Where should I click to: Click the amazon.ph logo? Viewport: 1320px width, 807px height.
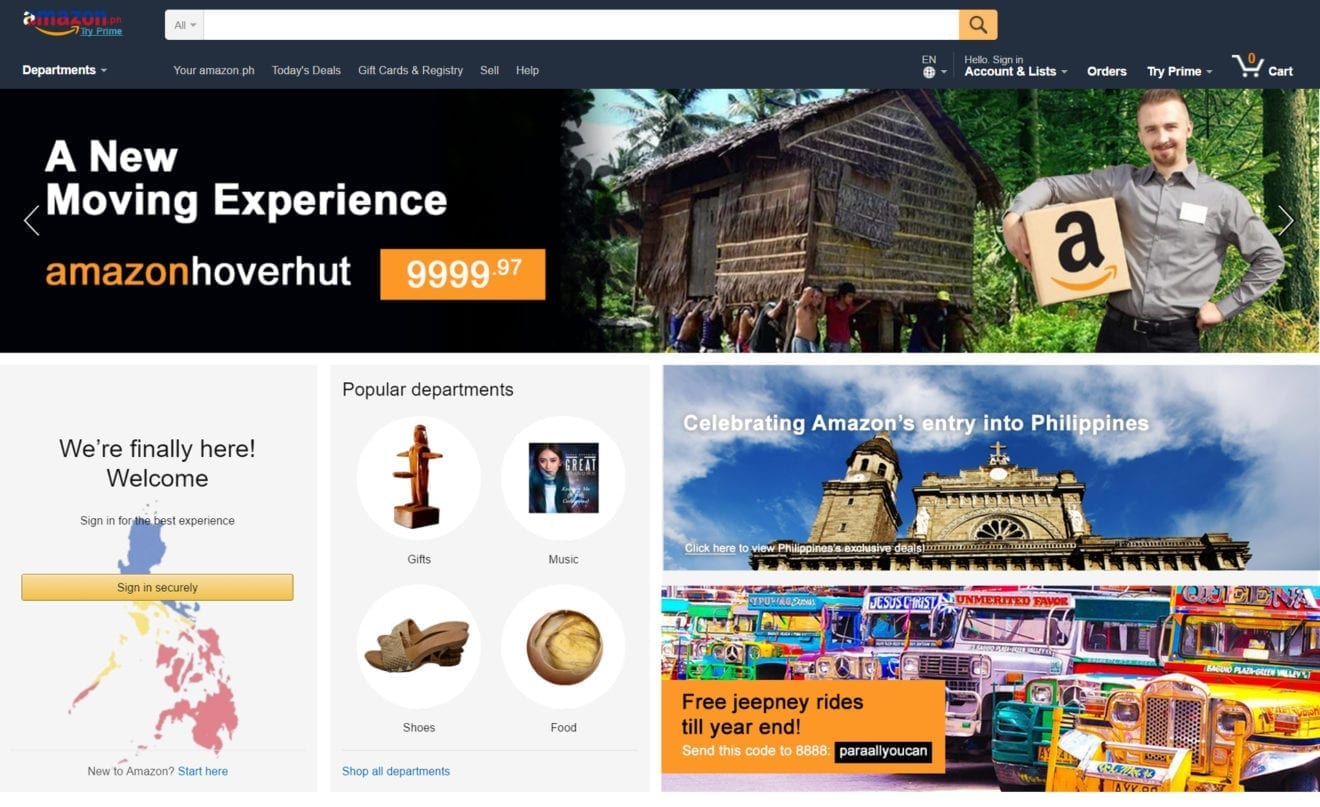click(x=72, y=23)
